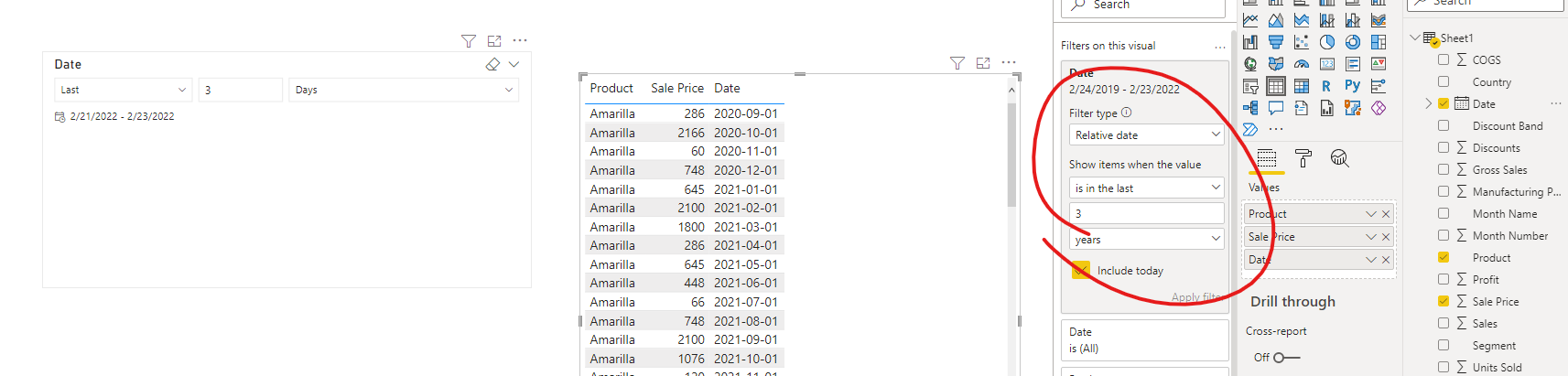Get more visuals via the ellipsis
1568x376 pixels.
pos(1276,130)
